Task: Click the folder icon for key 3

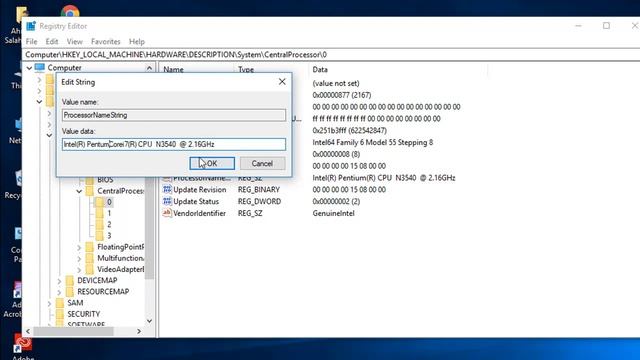Action: 100,236
